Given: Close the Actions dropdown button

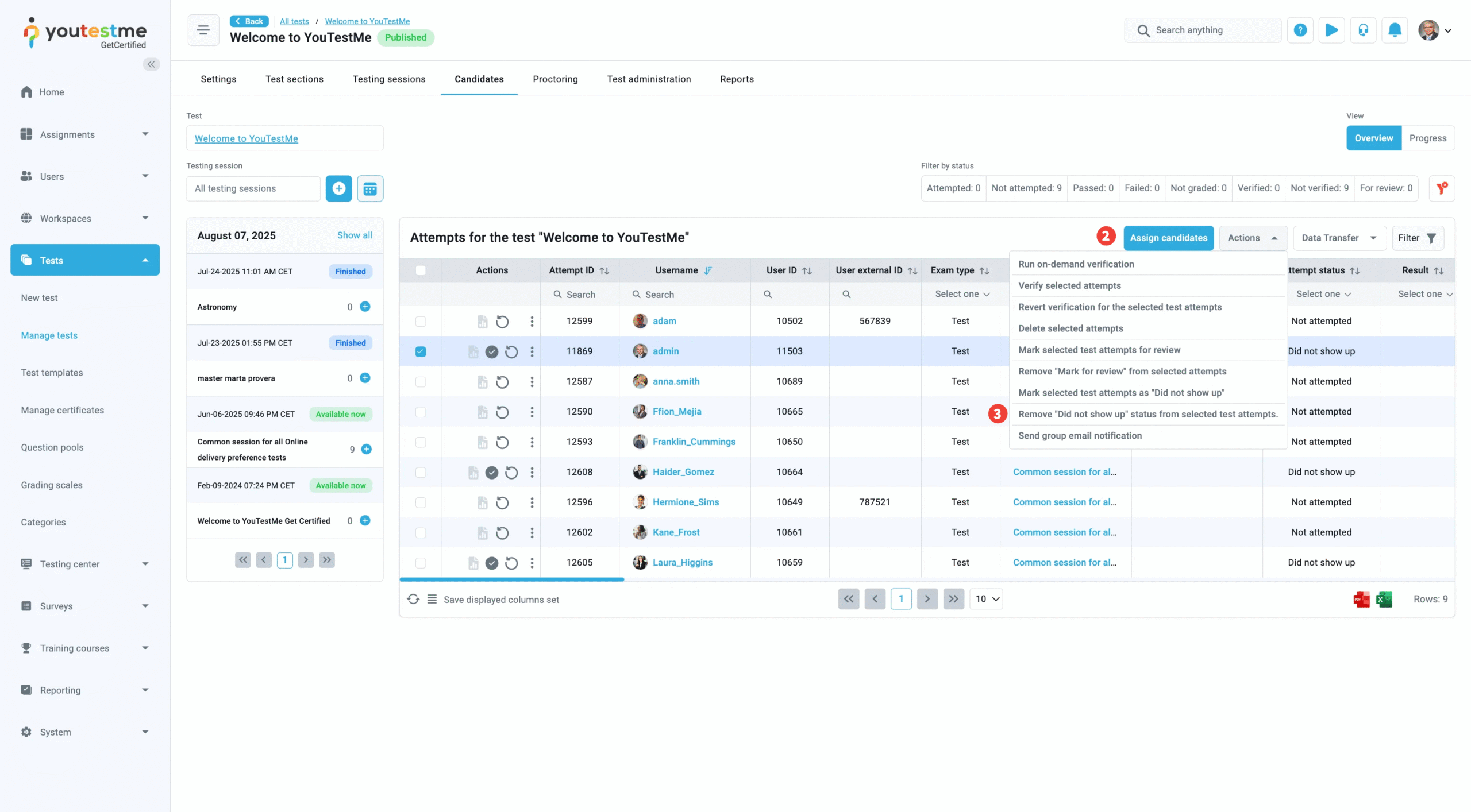Looking at the screenshot, I should [1253, 238].
